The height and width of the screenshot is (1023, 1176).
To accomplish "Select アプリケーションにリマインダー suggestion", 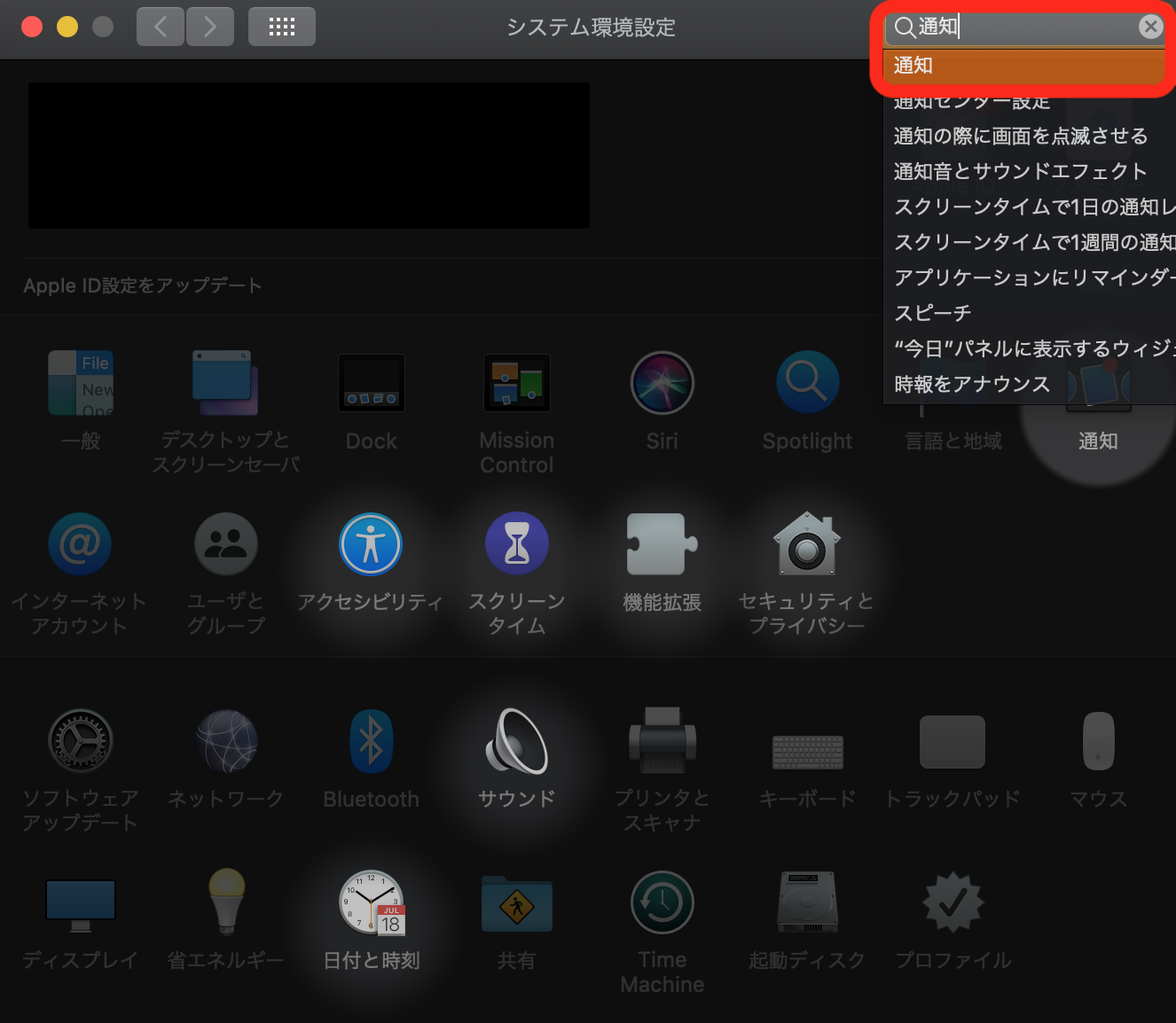I will 1030,277.
